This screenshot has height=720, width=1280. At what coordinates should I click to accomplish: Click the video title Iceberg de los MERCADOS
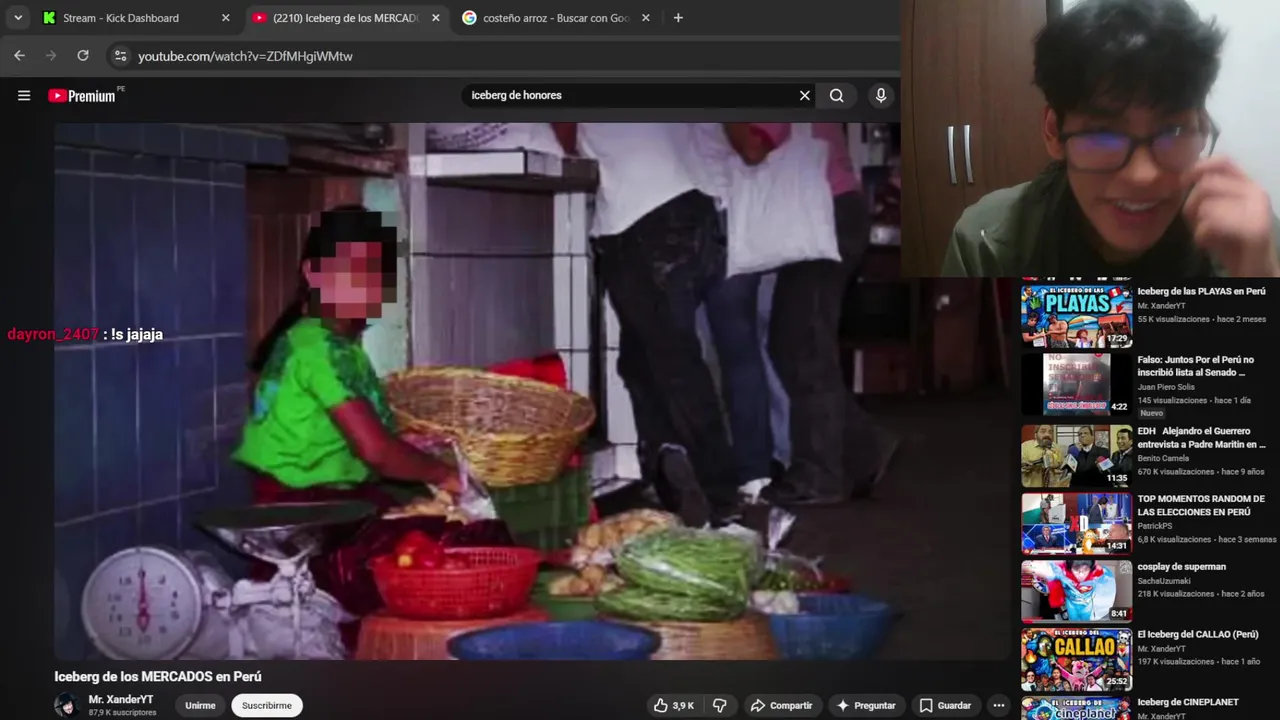click(158, 677)
